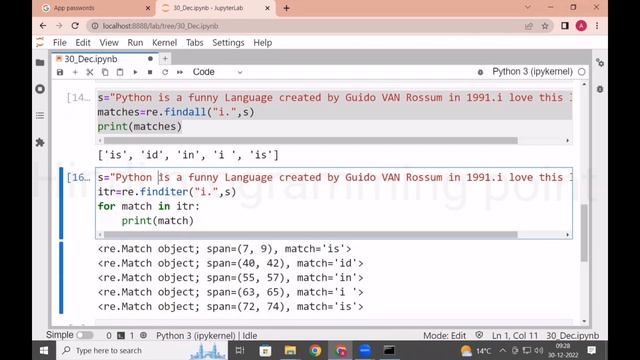Open the debugger bug icon in the right sidebar
The height and width of the screenshot is (360, 640).
click(600, 89)
